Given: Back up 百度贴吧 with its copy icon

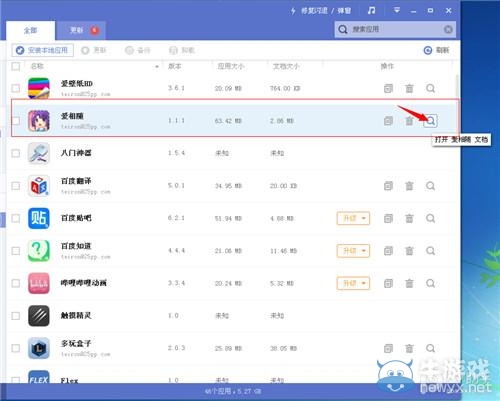Looking at the screenshot, I should 388,218.
